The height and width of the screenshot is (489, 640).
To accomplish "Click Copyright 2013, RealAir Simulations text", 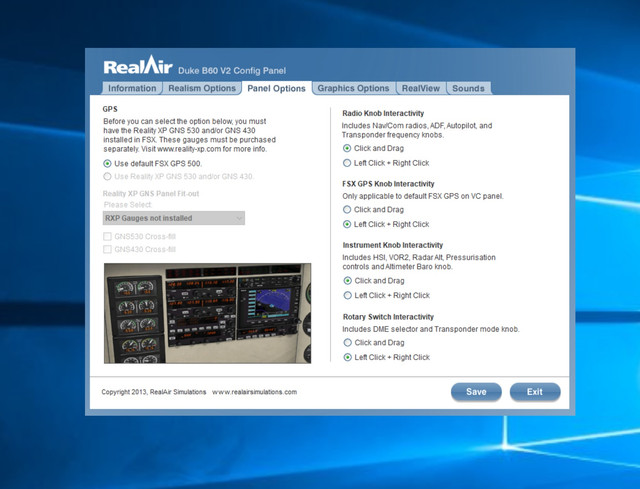I will (x=154, y=392).
